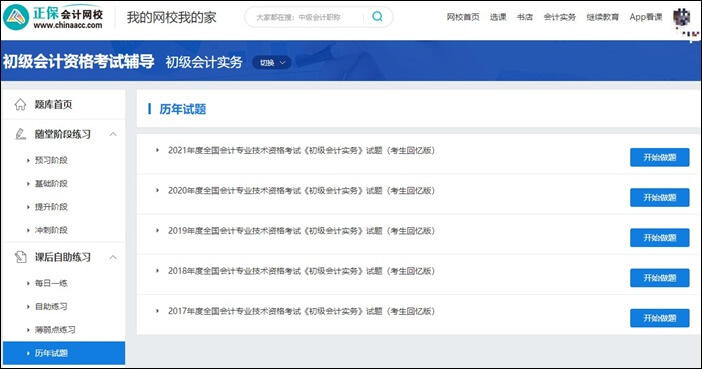Click the pencil icon beside 随堂阶段练习

point(20,134)
